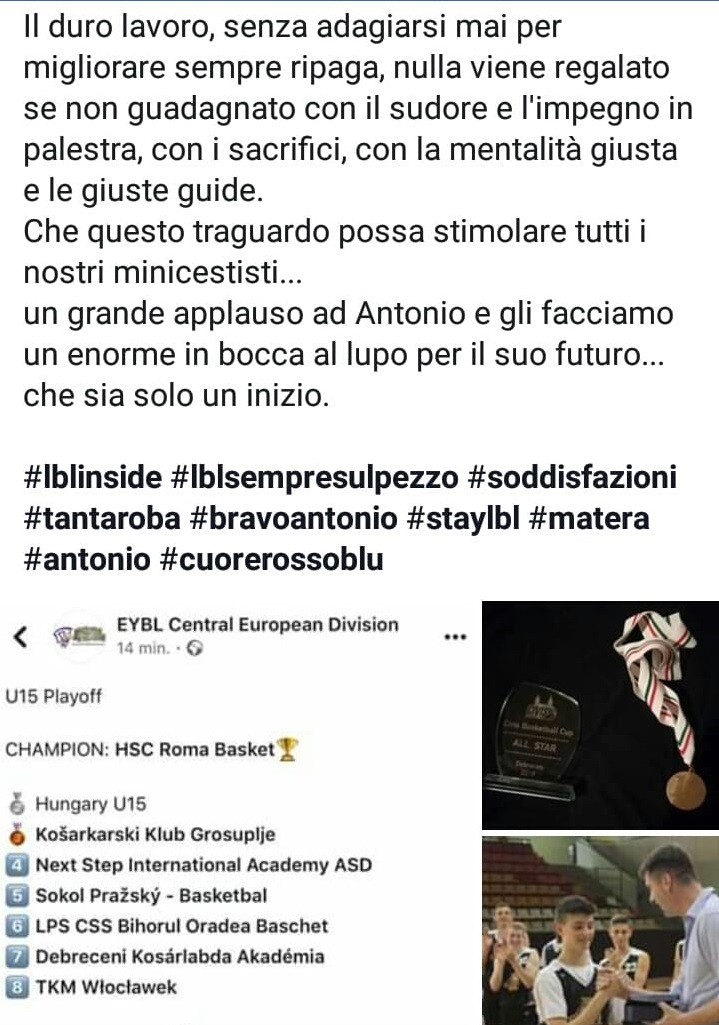Image resolution: width=719 pixels, height=1025 pixels.
Task: Select the #matera hashtag
Action: [589, 518]
